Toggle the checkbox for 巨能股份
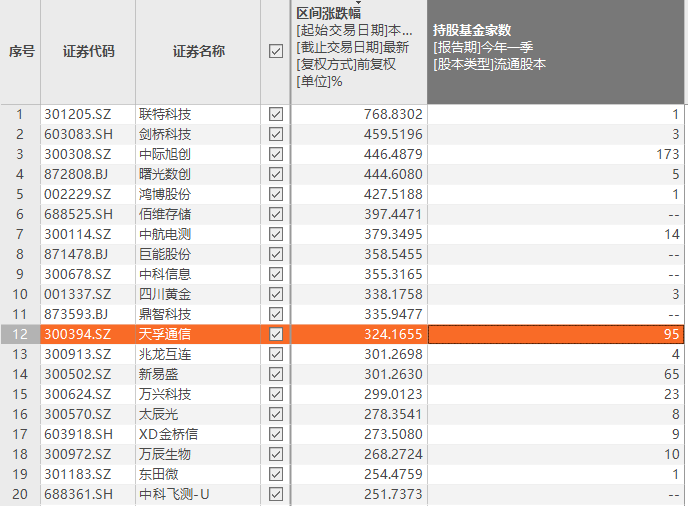The width and height of the screenshot is (688, 506). 276,254
